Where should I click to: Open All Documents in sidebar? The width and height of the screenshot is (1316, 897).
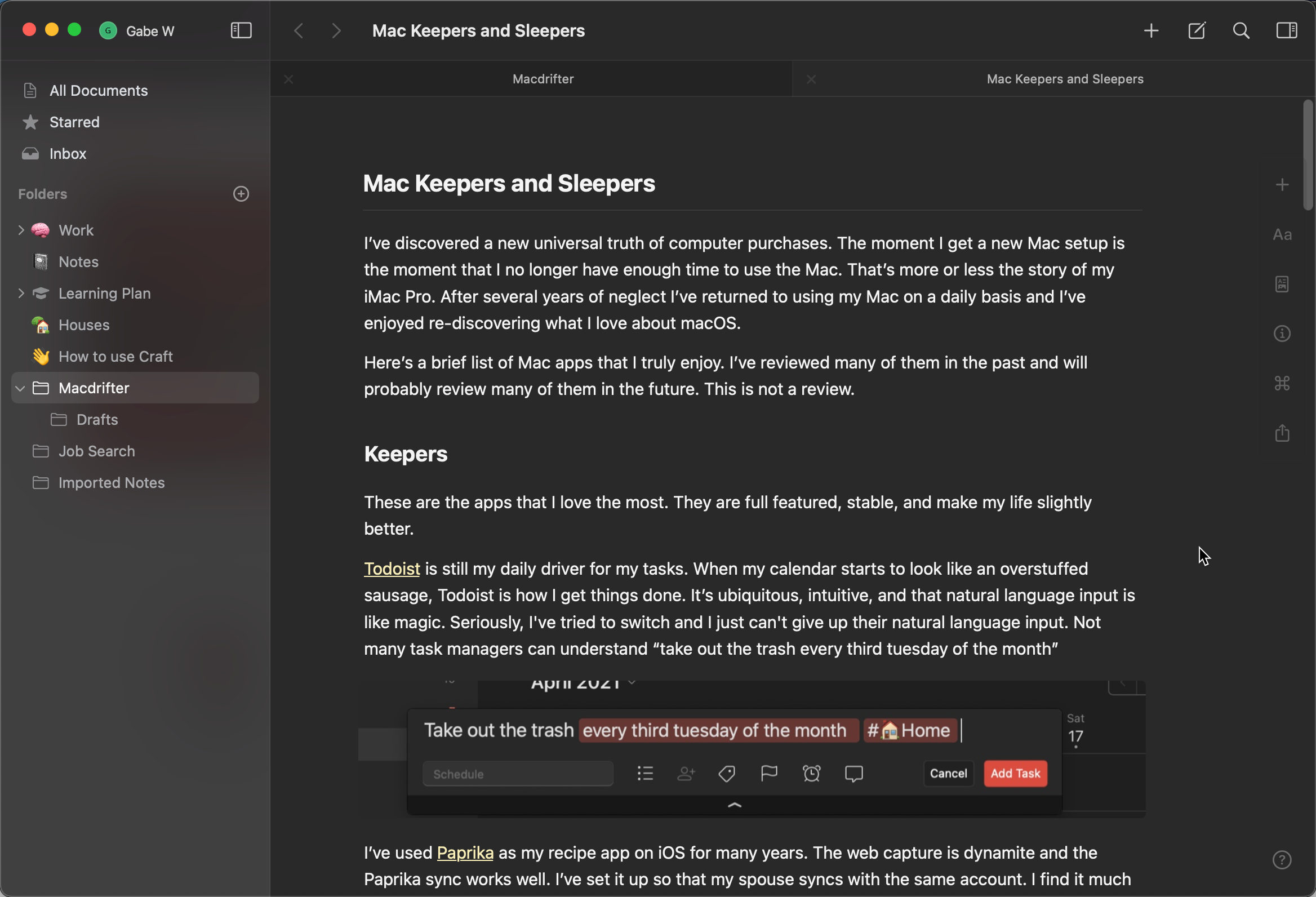click(135, 91)
